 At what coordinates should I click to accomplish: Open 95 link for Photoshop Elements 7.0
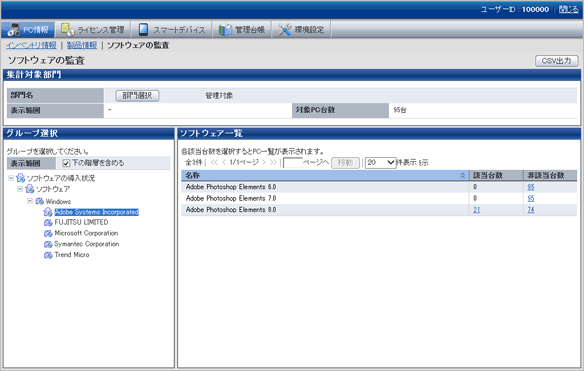[531, 199]
